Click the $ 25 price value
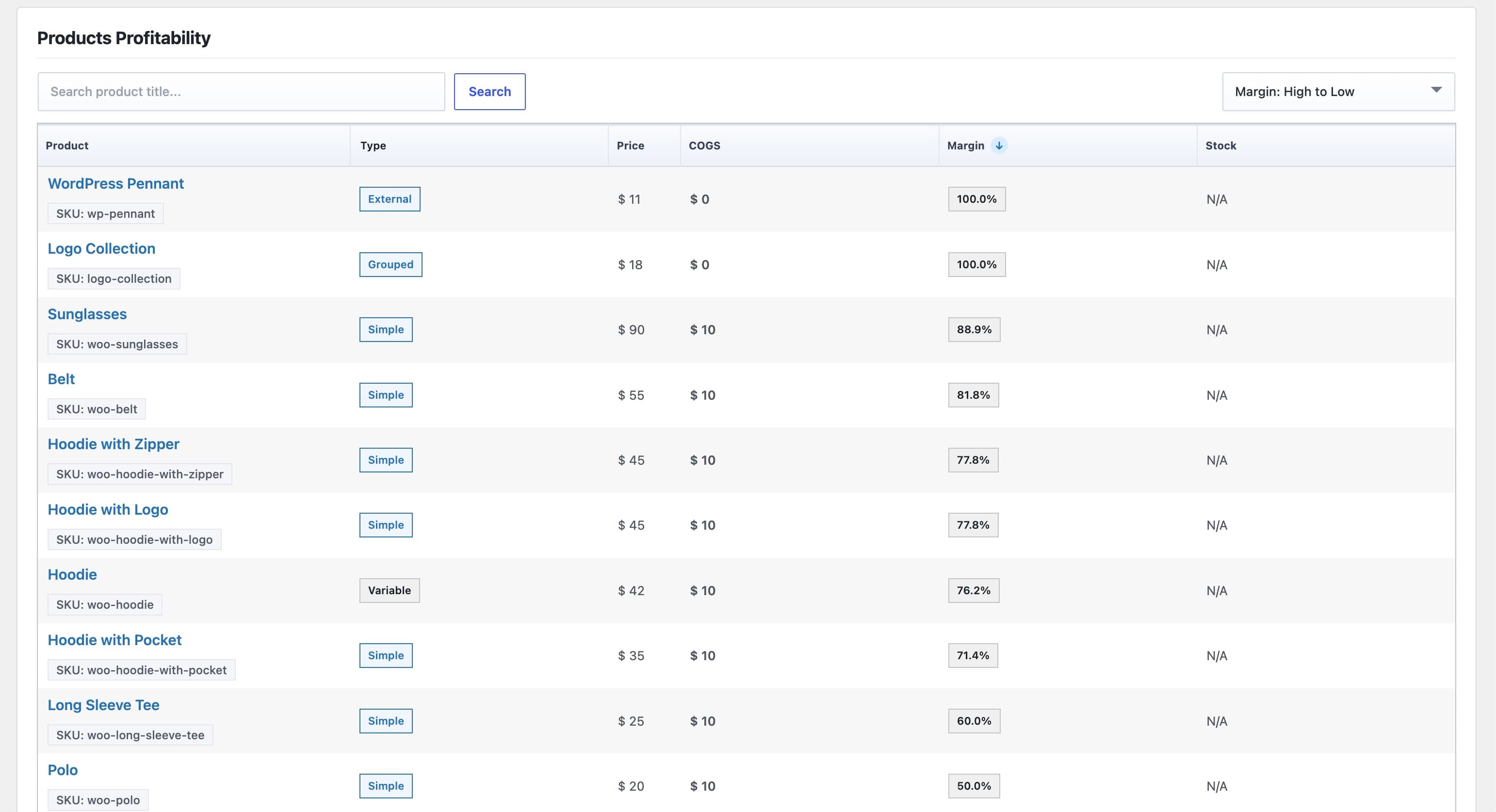The height and width of the screenshot is (812, 1496). (631, 721)
